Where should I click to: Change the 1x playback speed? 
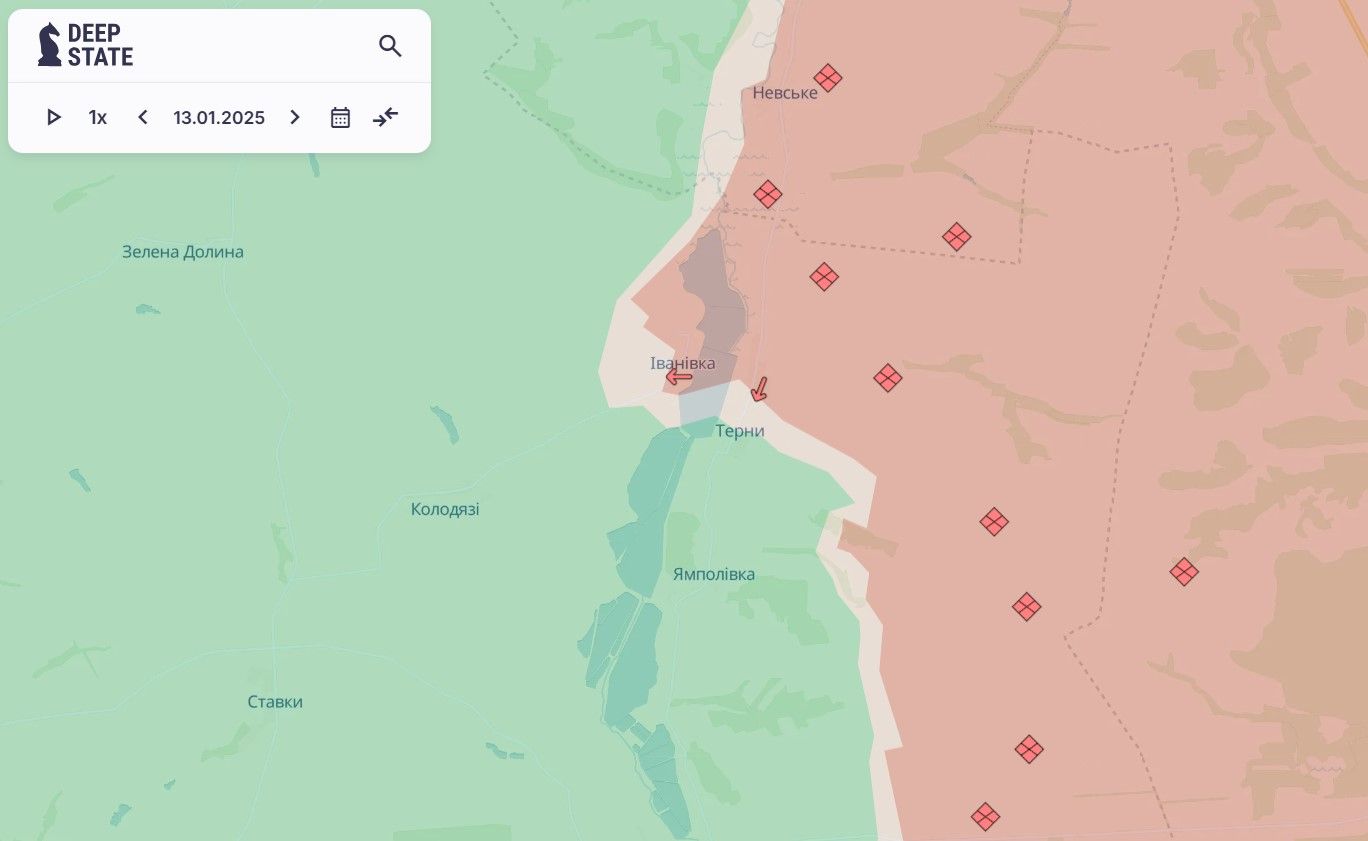(x=98, y=118)
